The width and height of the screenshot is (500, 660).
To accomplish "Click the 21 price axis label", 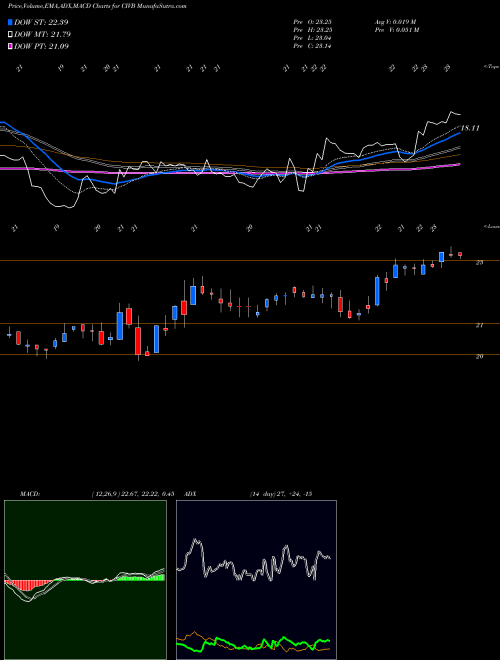I will pyautogui.click(x=479, y=325).
